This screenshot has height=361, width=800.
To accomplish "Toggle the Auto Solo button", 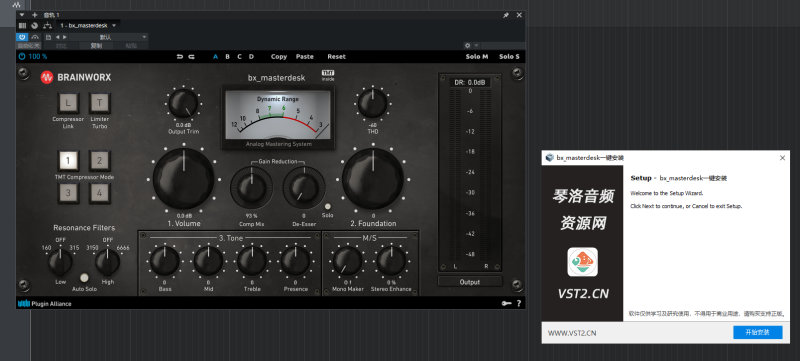I will point(84,277).
